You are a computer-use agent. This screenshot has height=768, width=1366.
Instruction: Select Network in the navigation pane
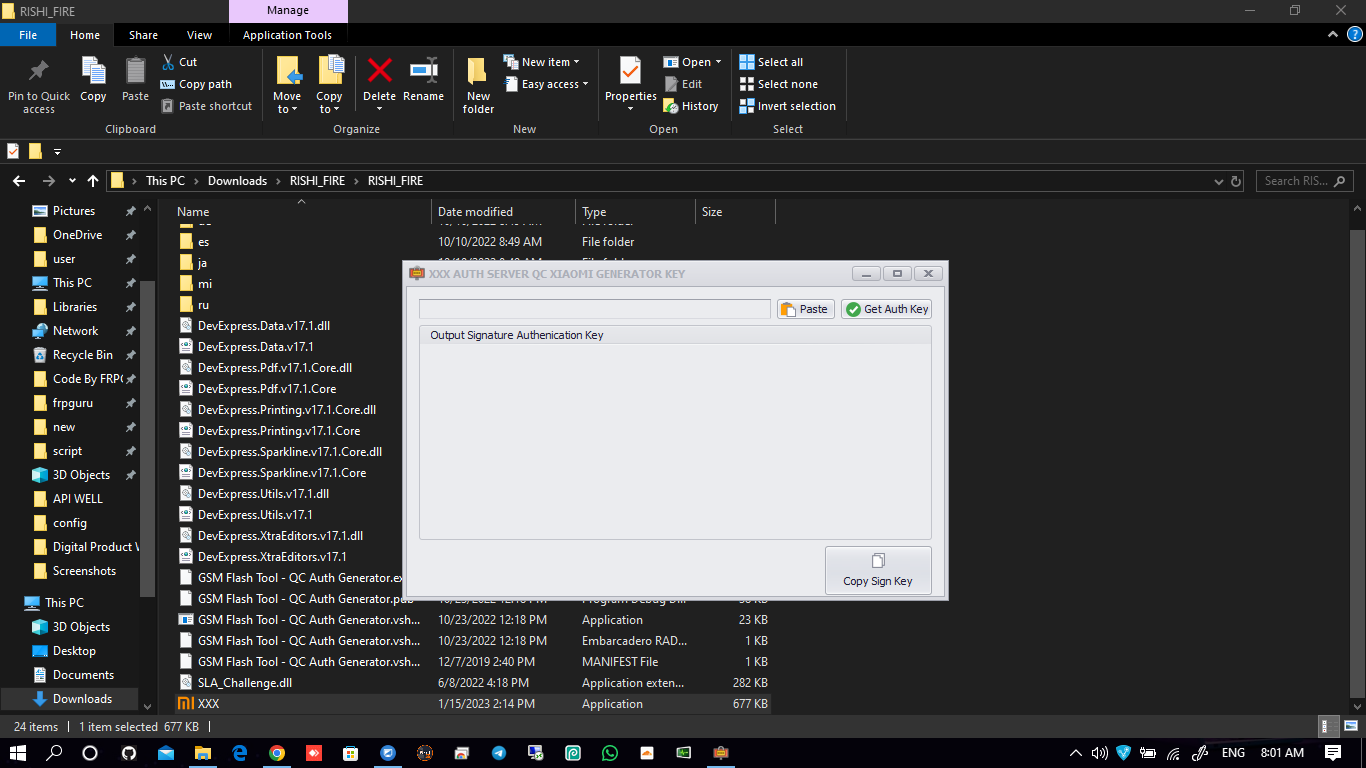point(75,331)
